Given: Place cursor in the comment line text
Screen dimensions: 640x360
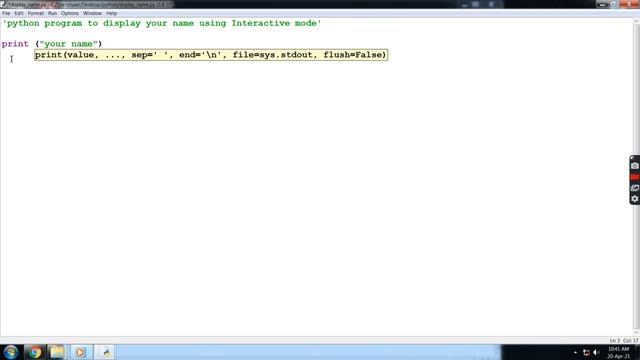Looking at the screenshot, I should (162, 23).
